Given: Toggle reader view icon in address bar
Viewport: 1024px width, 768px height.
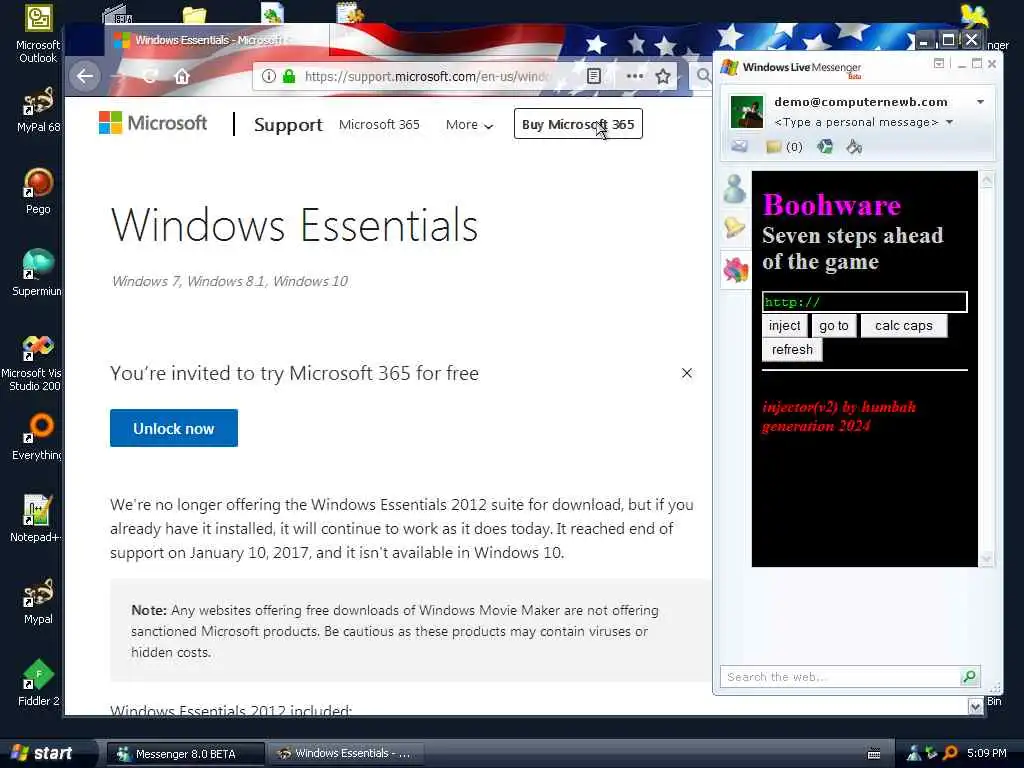Looking at the screenshot, I should click(x=594, y=76).
